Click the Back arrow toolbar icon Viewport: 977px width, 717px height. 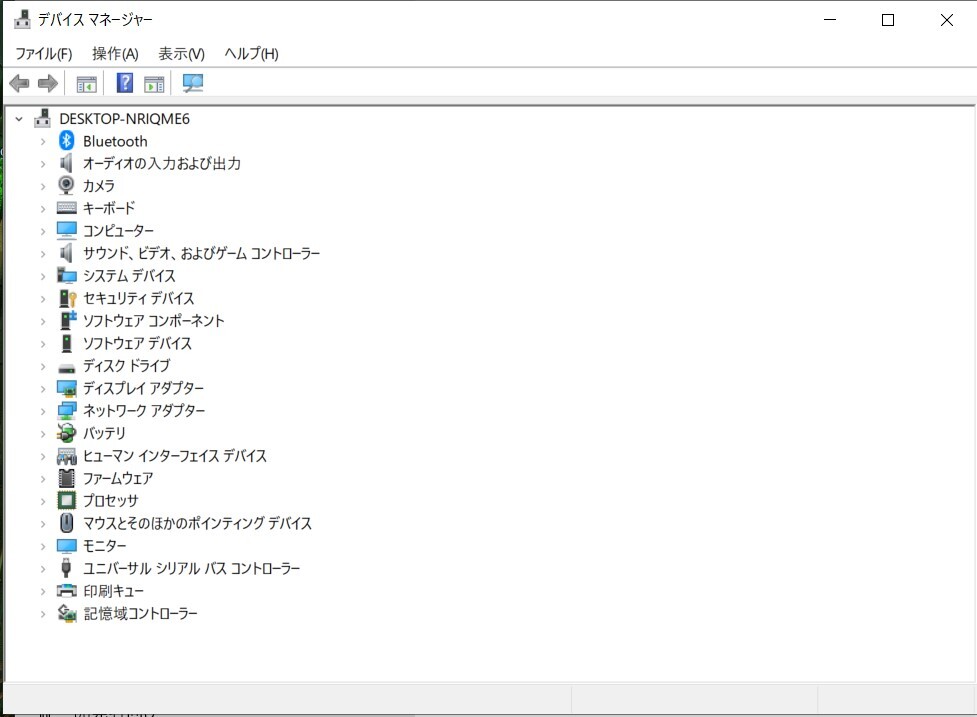click(19, 83)
